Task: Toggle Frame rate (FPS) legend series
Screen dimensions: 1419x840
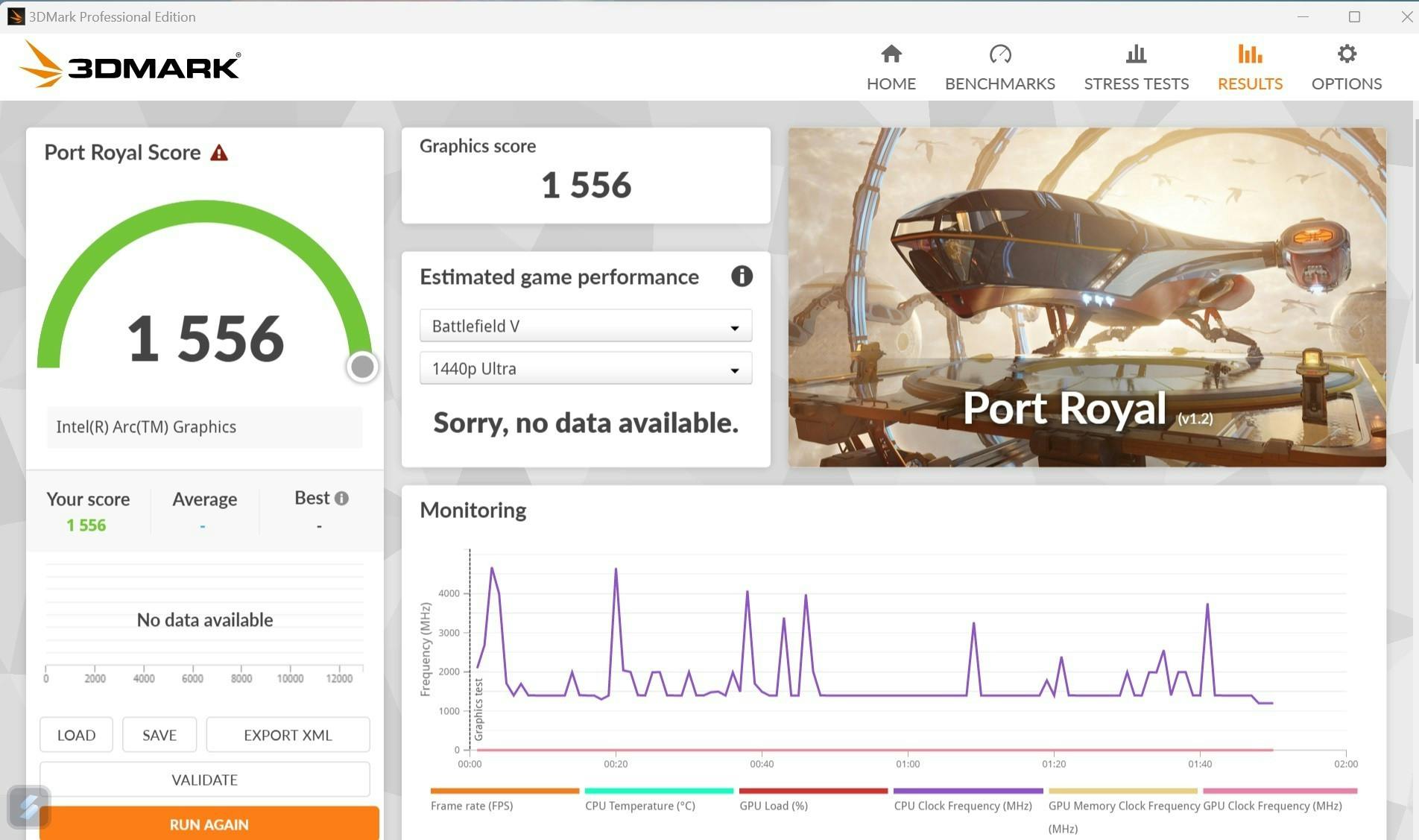Action: (472, 805)
